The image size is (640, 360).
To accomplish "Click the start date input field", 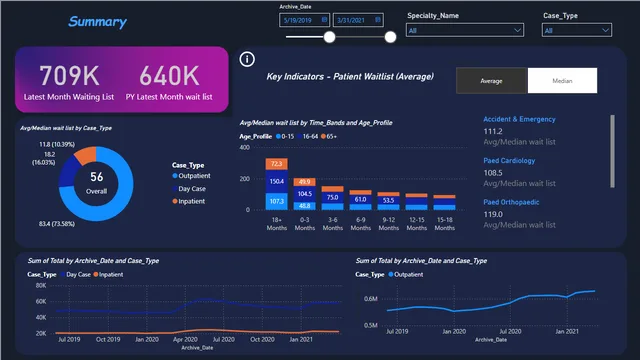I will [304, 20].
